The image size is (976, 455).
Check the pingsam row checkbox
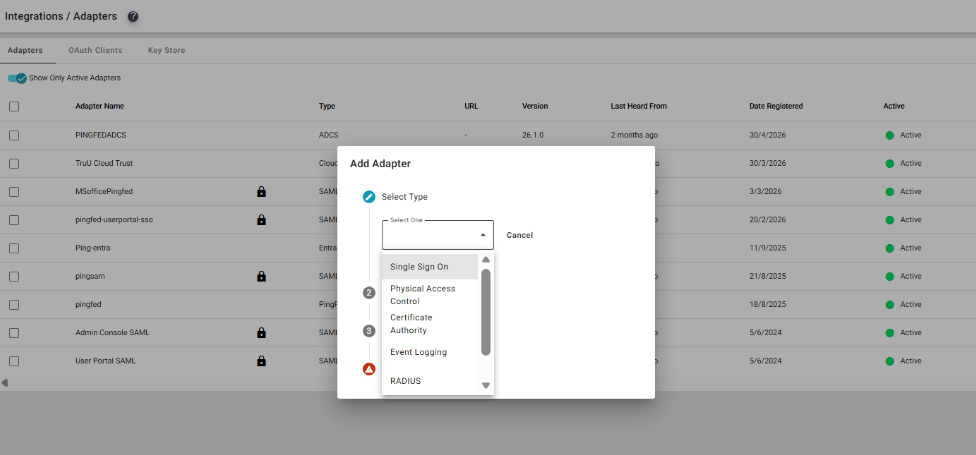[x=14, y=276]
